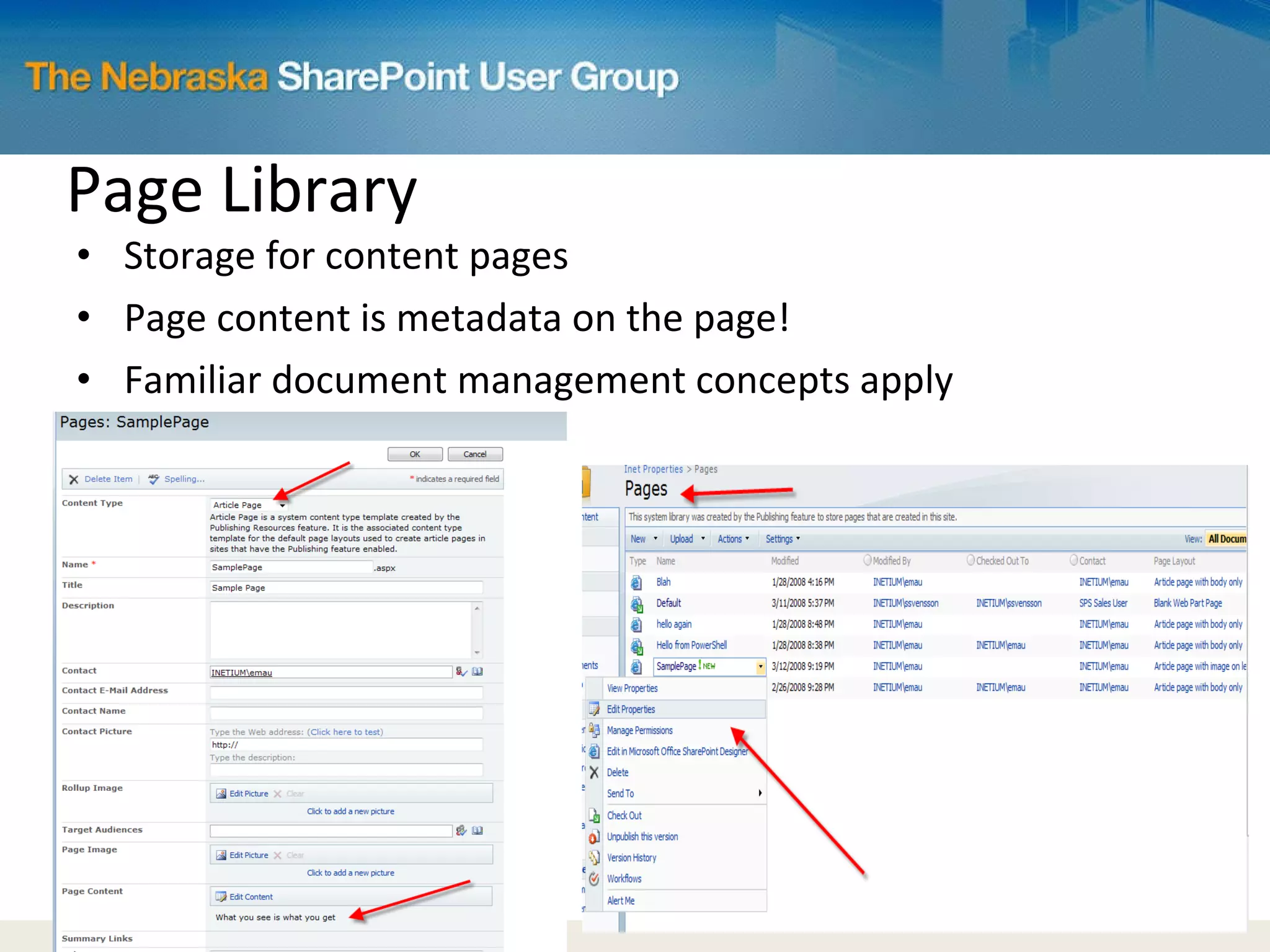Click the Name column header
The height and width of the screenshot is (952, 1270).
coord(665,561)
